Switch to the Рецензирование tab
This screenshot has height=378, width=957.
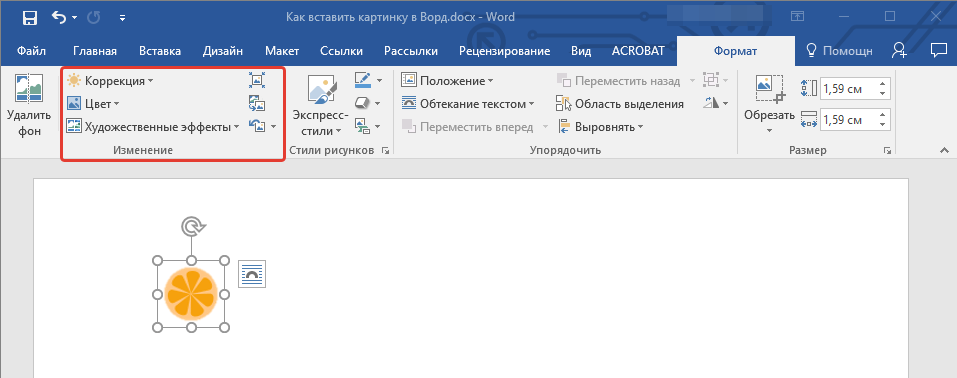point(504,51)
